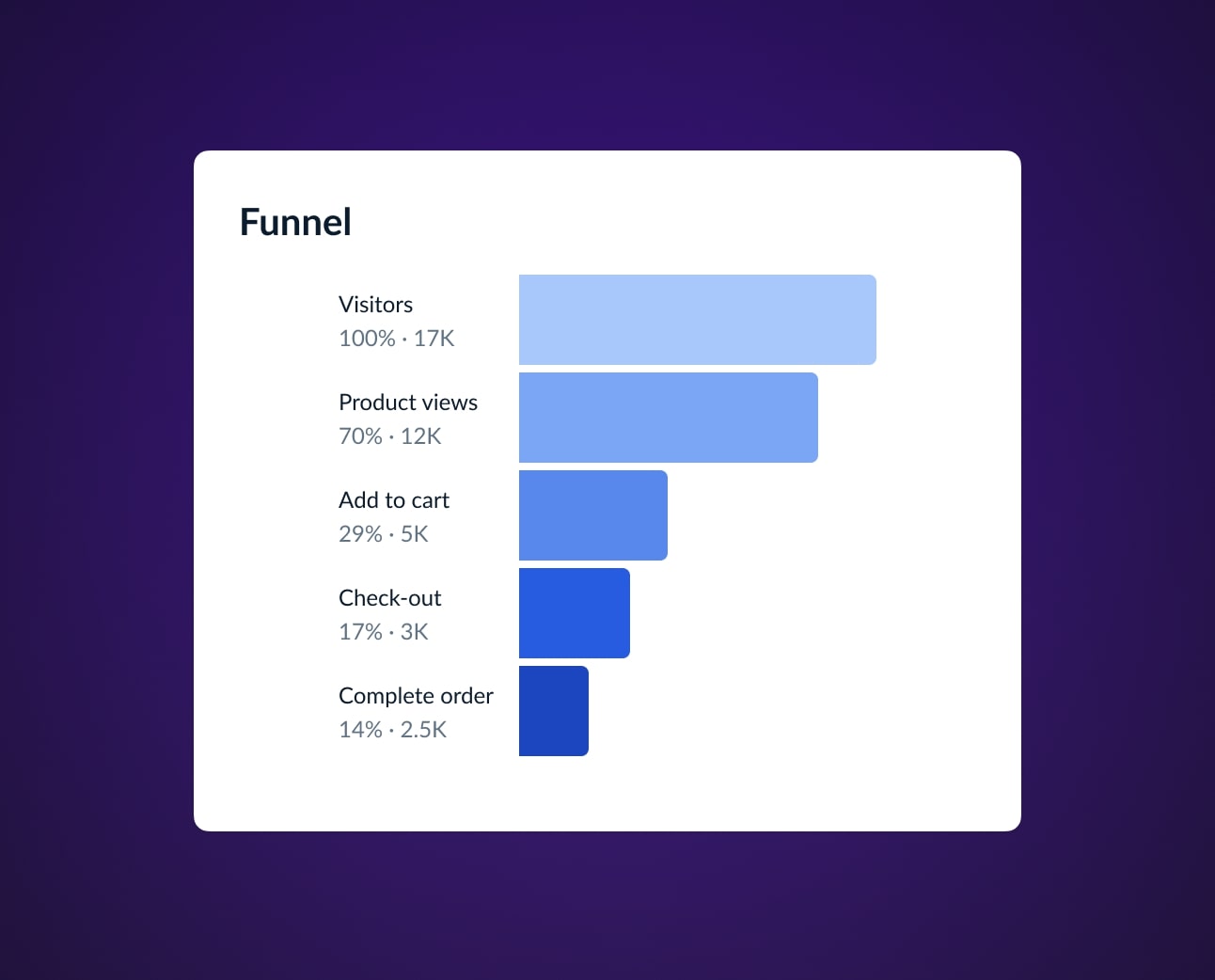Click the Product views stage label
The height and width of the screenshot is (980, 1215).
click(408, 403)
